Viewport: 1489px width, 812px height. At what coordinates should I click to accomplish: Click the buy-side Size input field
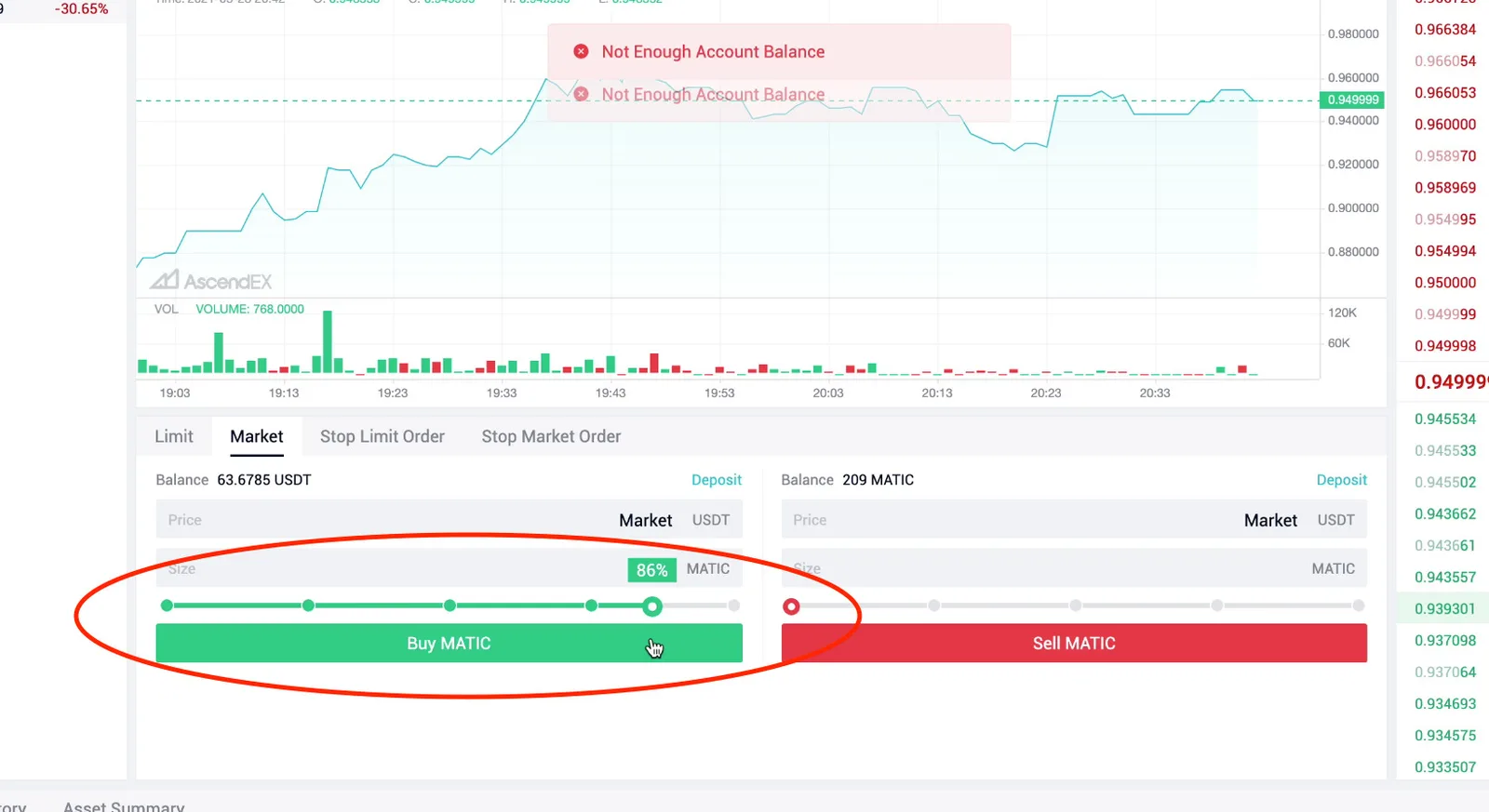tap(449, 568)
